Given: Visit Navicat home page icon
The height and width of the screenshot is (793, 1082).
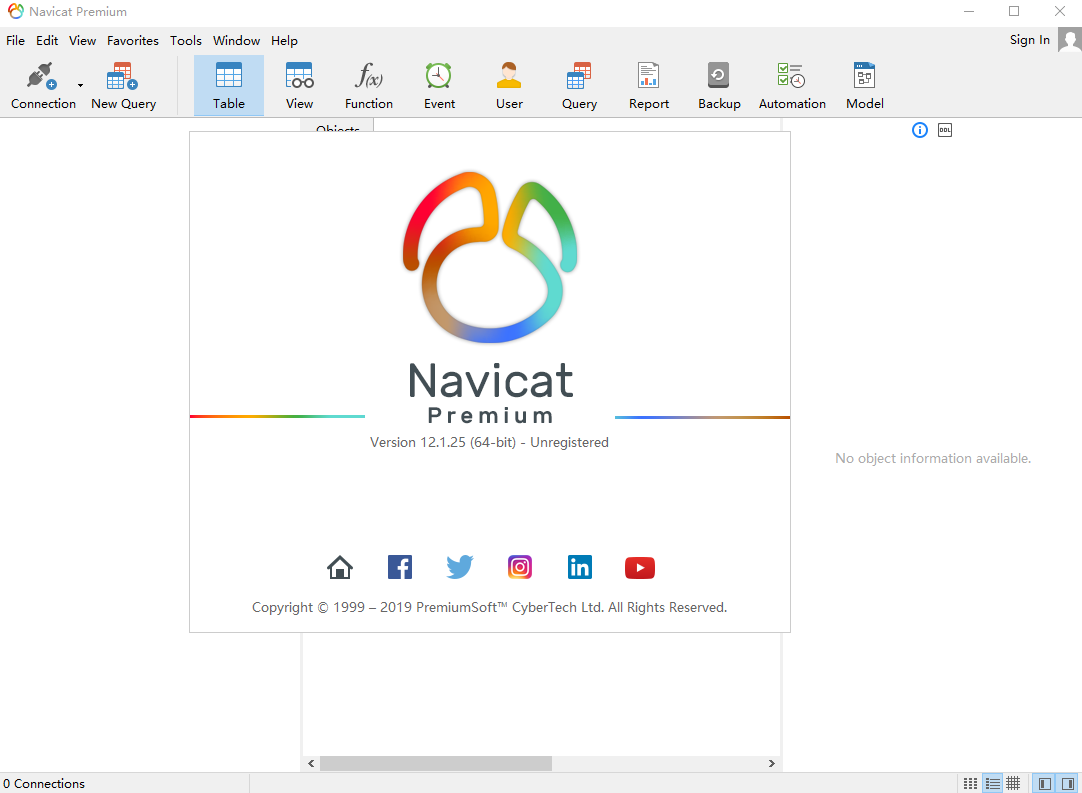Looking at the screenshot, I should pyautogui.click(x=340, y=567).
